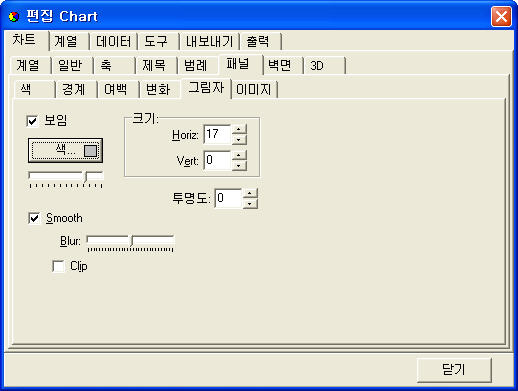Open the 이미지 sub-tab
518x391 pixels.
tap(254, 89)
